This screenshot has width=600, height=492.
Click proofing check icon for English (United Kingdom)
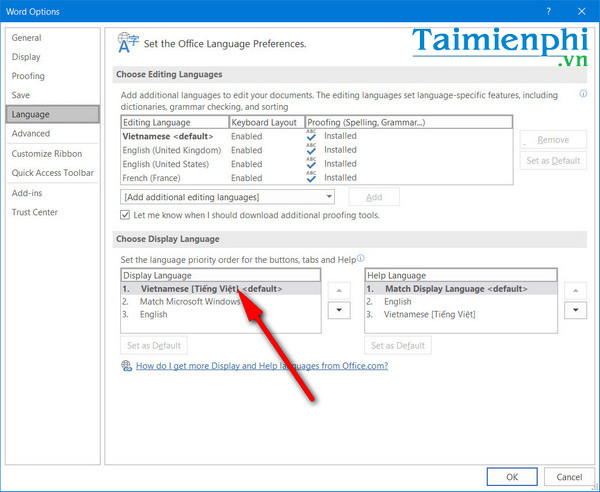311,150
